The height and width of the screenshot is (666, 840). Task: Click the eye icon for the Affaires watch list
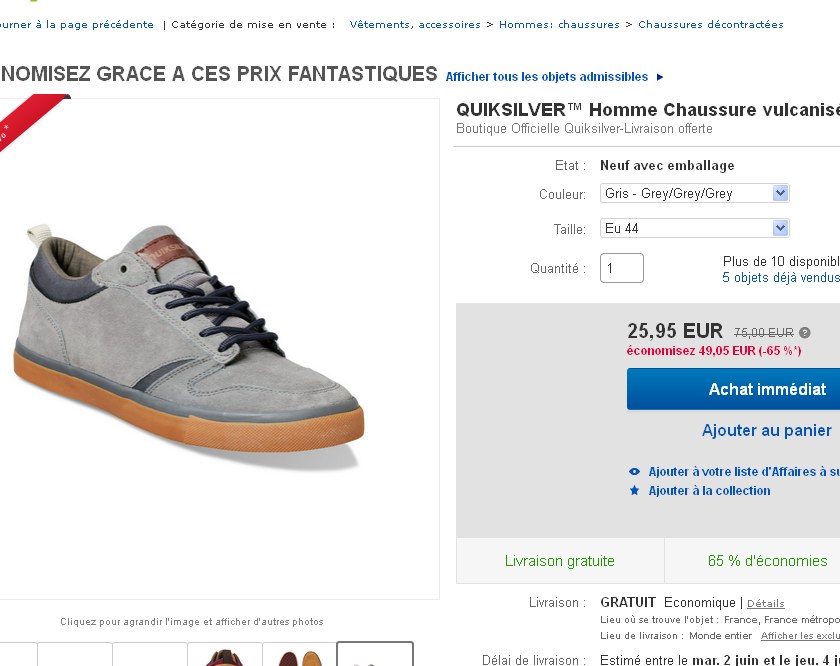tap(634, 472)
